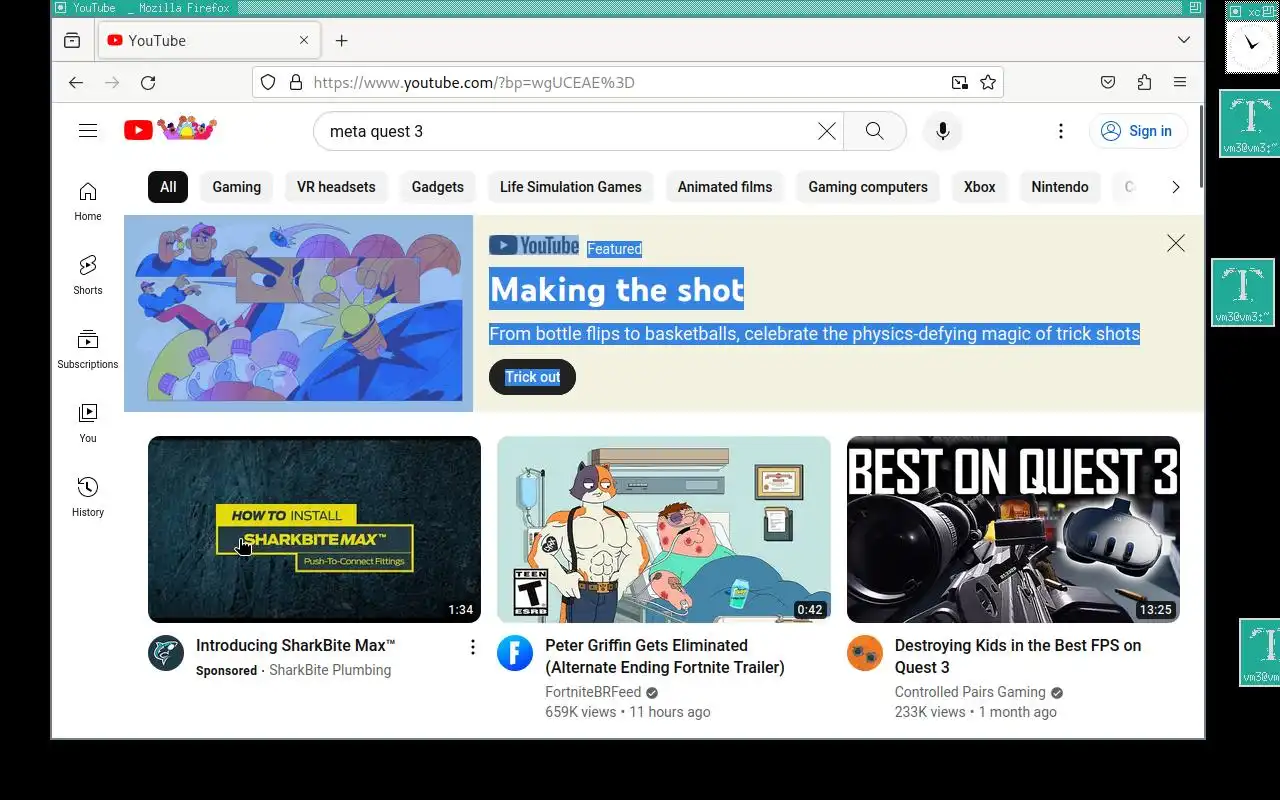This screenshot has width=1280, height=800.
Task: Open the Peter Griffin Fortnite thumbnail
Action: [x=664, y=529]
